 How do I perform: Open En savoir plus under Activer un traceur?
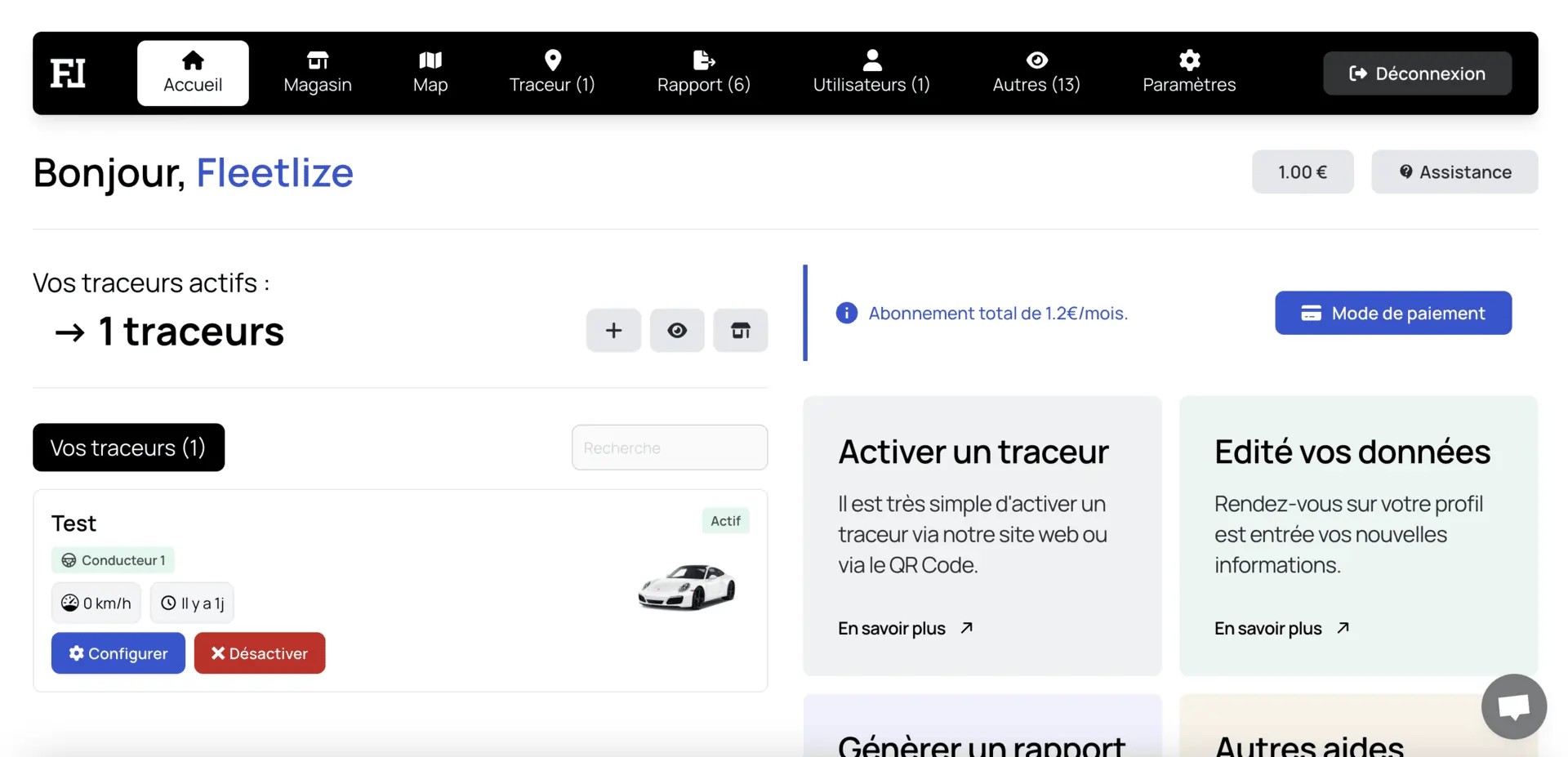pos(906,628)
